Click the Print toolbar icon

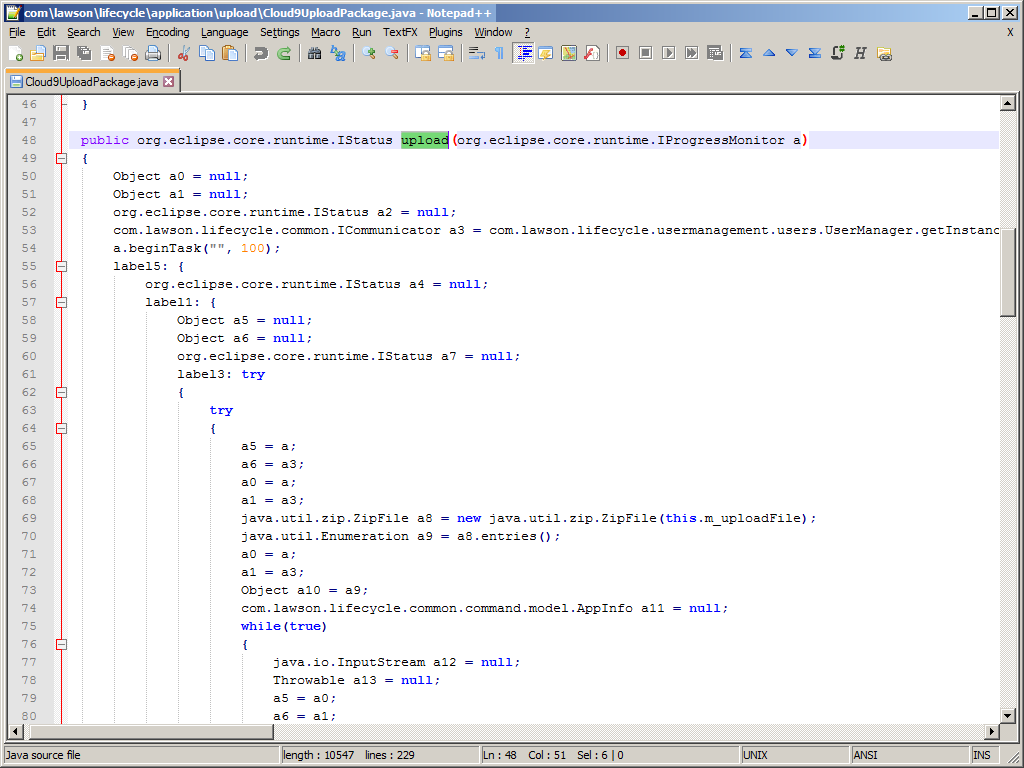[x=153, y=53]
